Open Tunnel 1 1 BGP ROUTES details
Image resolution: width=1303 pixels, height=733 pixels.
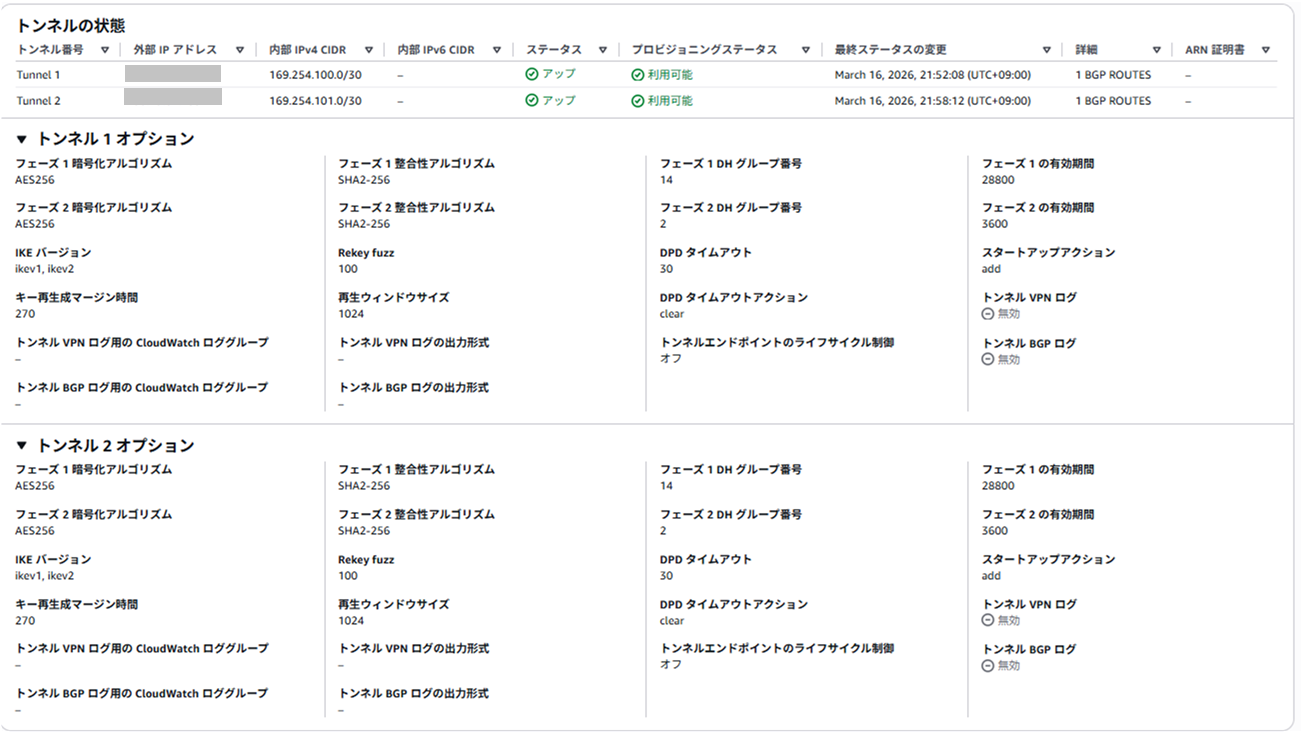point(1112,75)
